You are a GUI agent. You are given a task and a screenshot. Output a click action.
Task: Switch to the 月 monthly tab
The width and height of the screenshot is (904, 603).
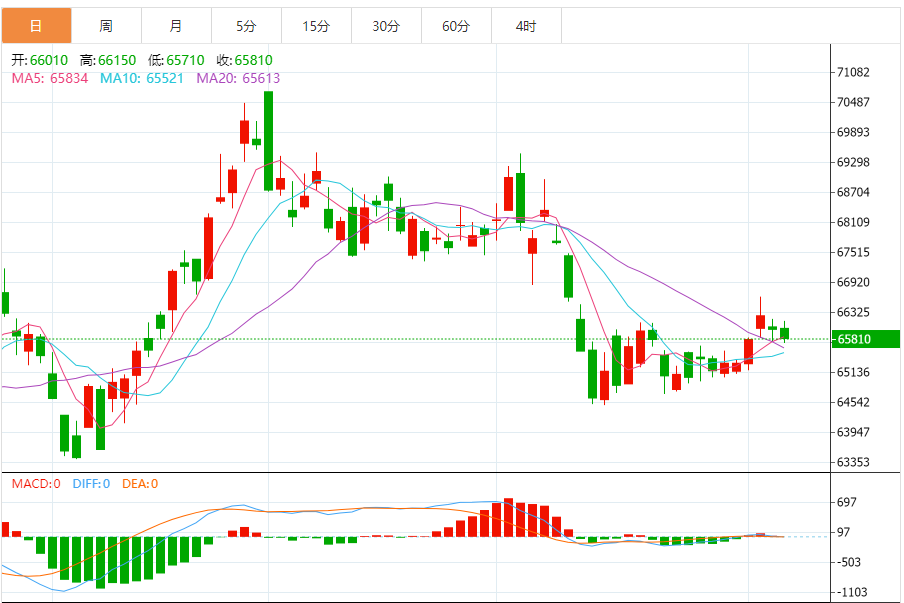point(176,26)
